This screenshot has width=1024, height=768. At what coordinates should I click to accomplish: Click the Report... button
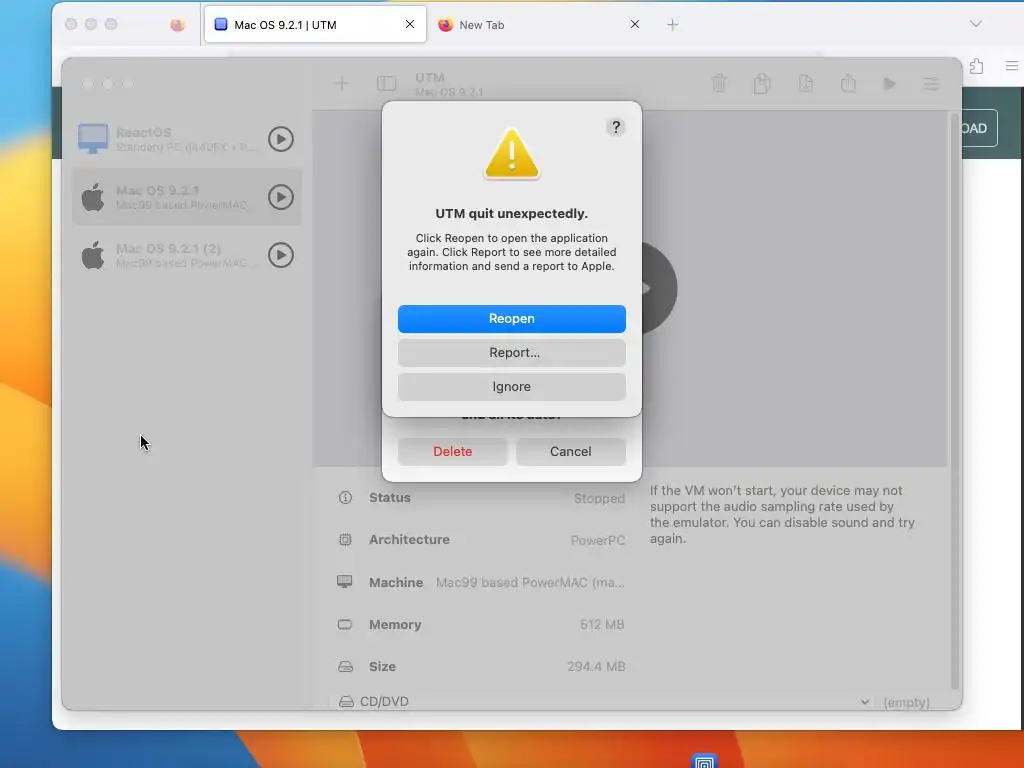point(511,353)
